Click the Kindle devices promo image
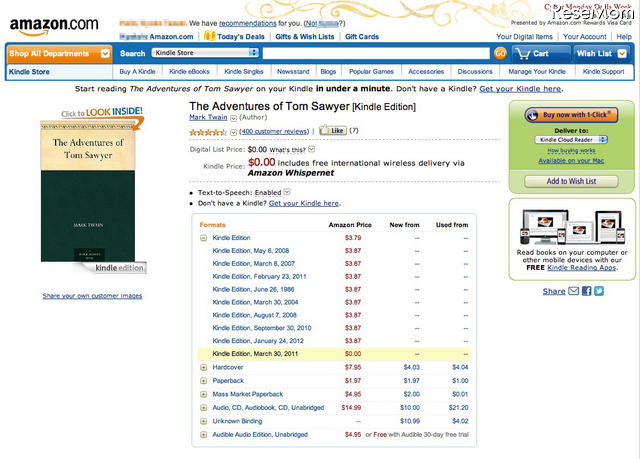 click(x=572, y=226)
